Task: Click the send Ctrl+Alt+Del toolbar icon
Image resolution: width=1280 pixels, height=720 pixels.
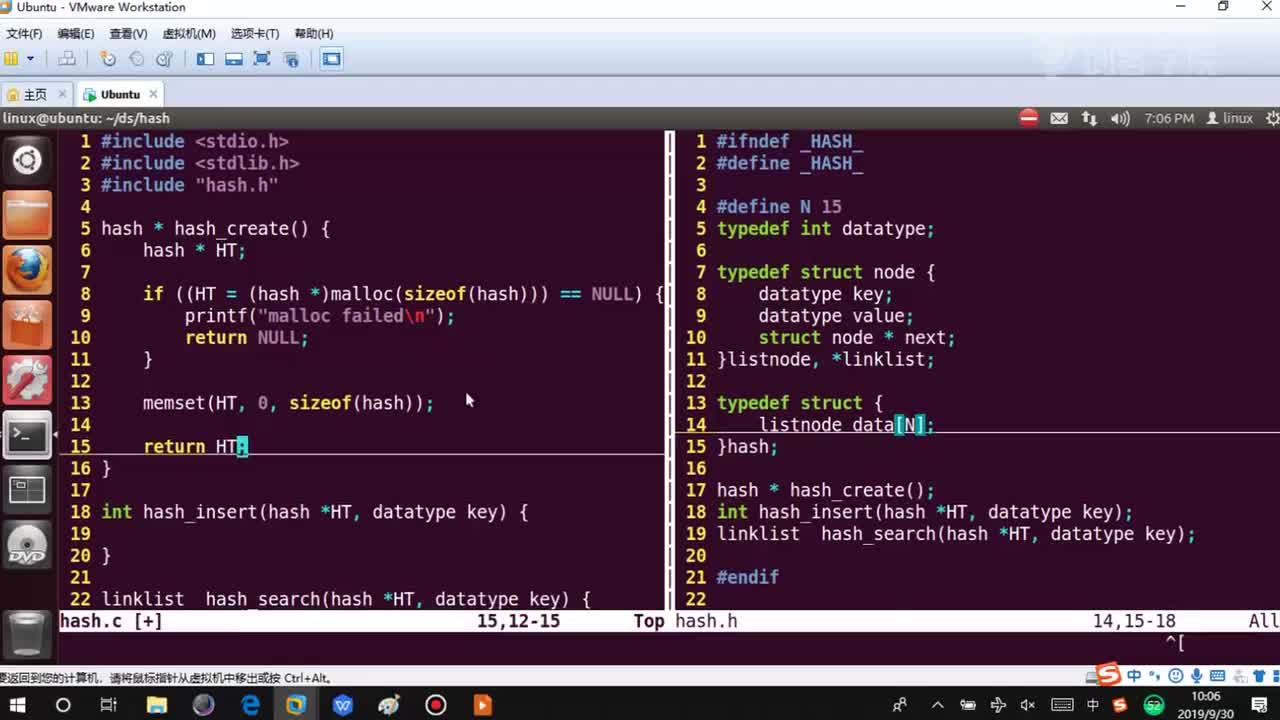Action: point(67,59)
